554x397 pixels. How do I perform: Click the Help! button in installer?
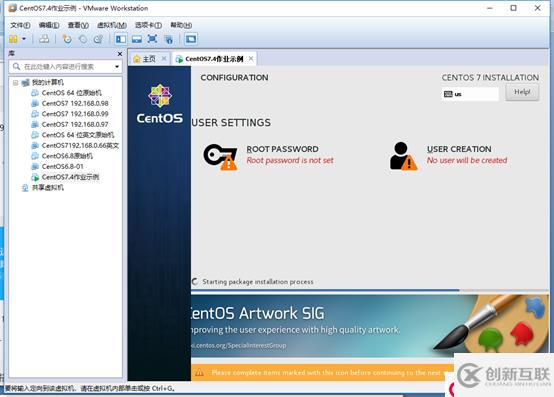coord(522,92)
